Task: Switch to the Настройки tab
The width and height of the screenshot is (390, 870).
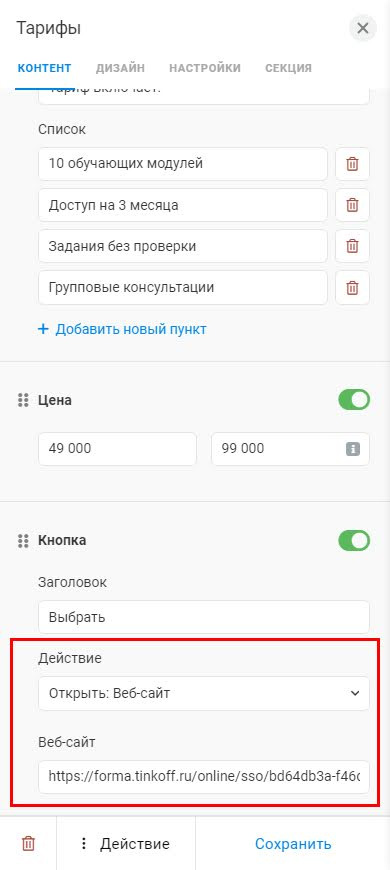Action: click(x=205, y=68)
